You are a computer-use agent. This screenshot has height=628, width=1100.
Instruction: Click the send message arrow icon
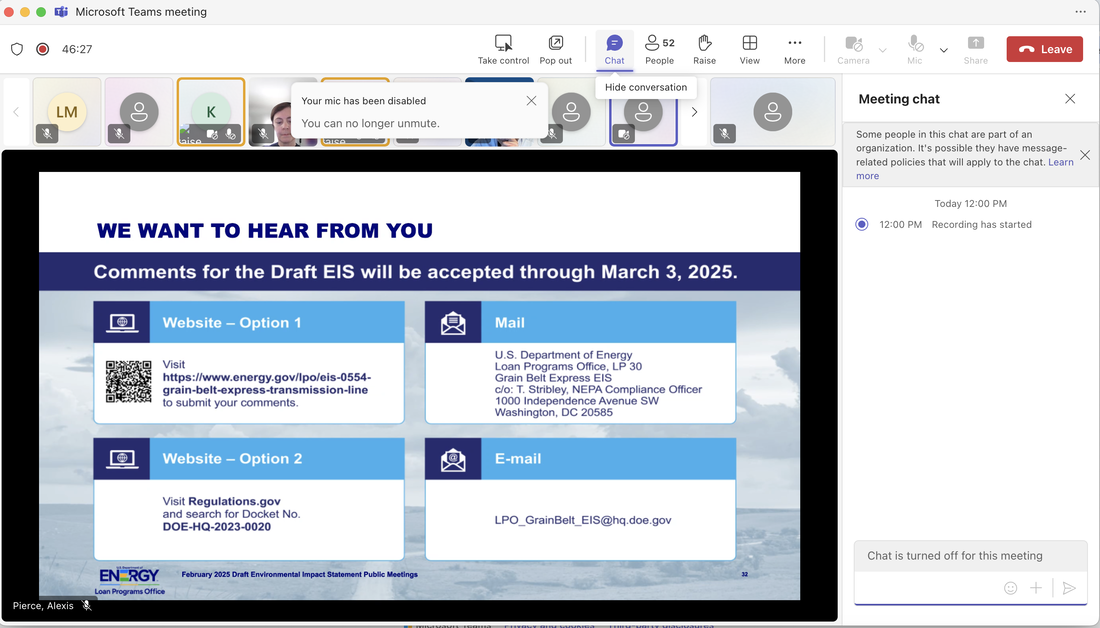pos(1069,588)
